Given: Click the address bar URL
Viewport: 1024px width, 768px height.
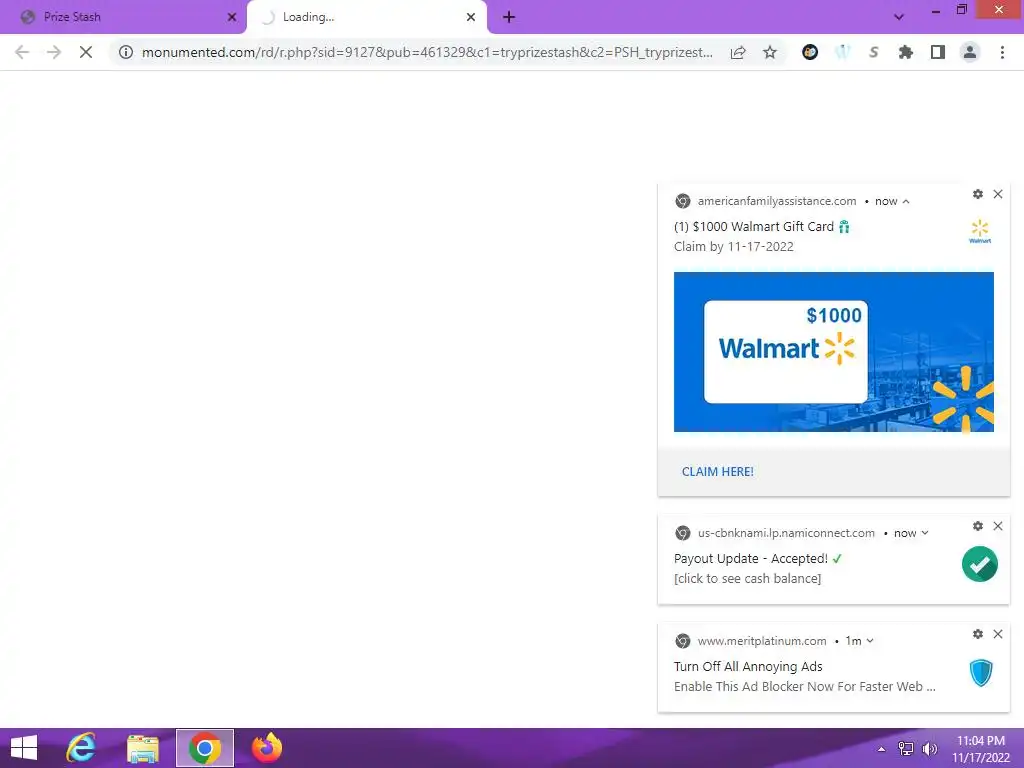Looking at the screenshot, I should point(427,52).
